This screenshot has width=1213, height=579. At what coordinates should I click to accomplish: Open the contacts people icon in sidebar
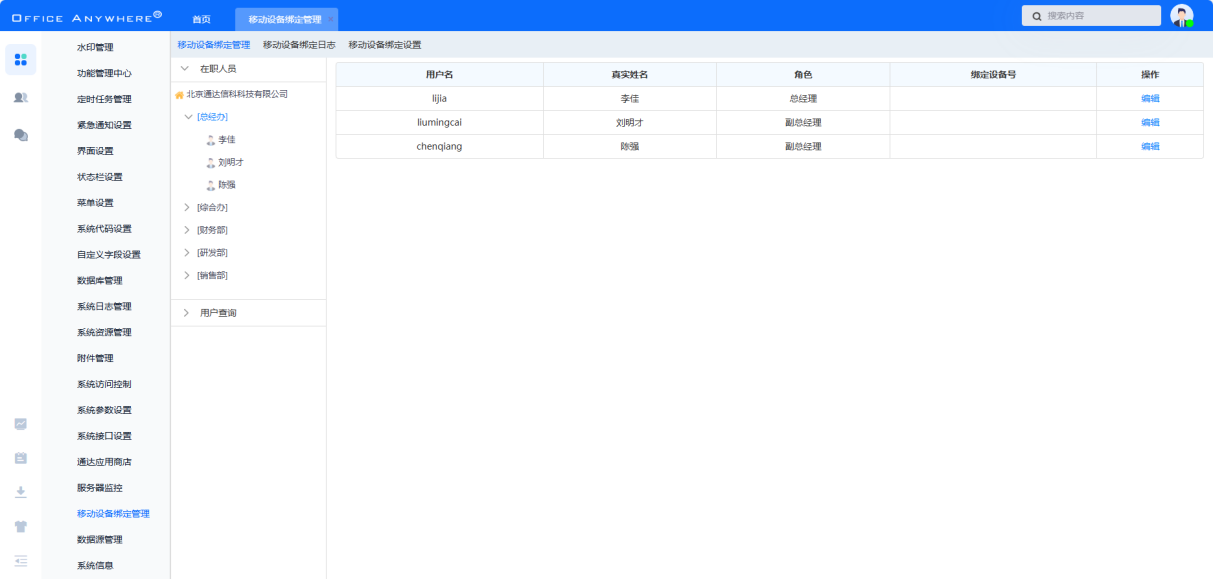[x=20, y=97]
